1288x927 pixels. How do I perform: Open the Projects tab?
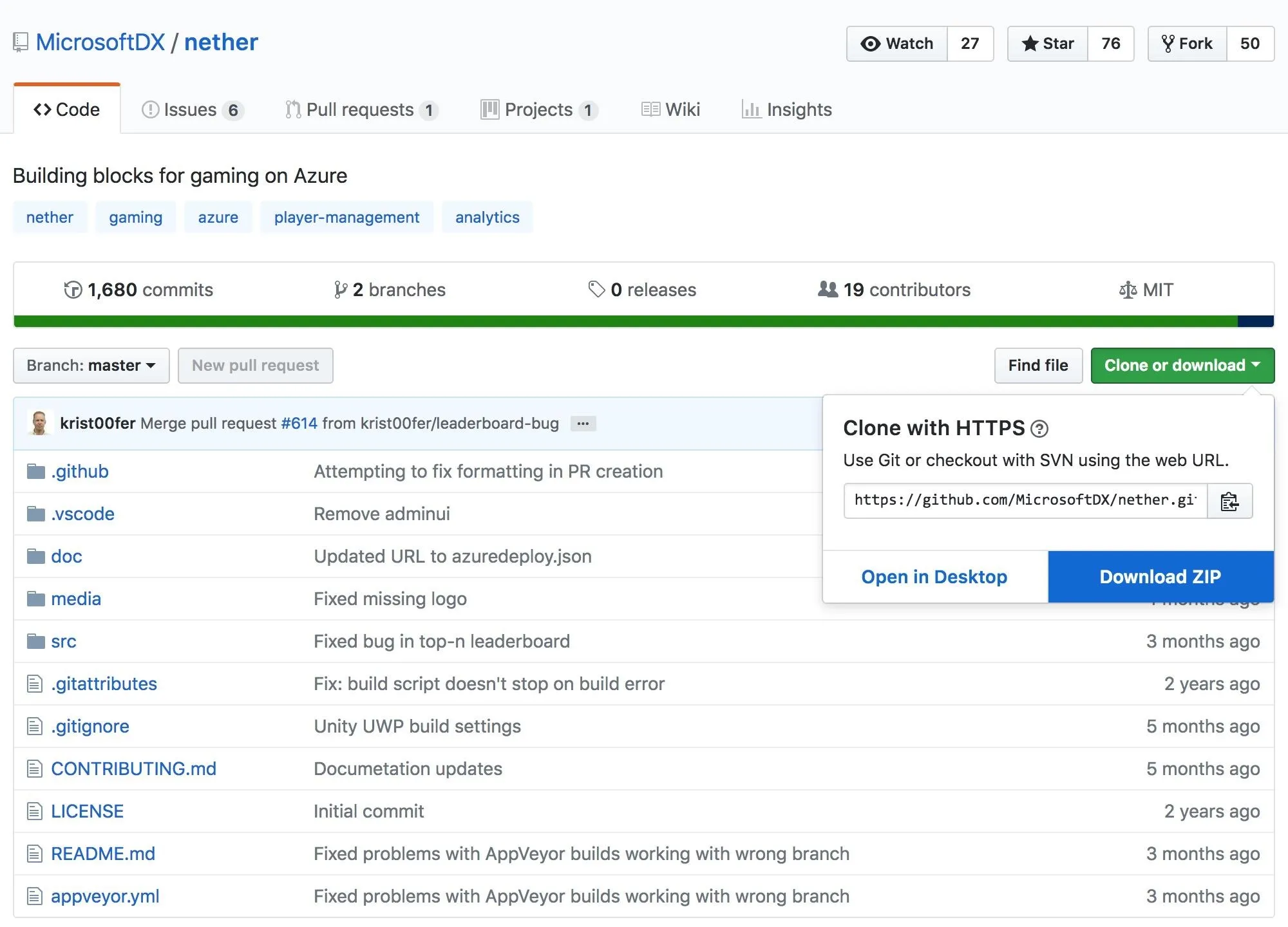coord(539,110)
